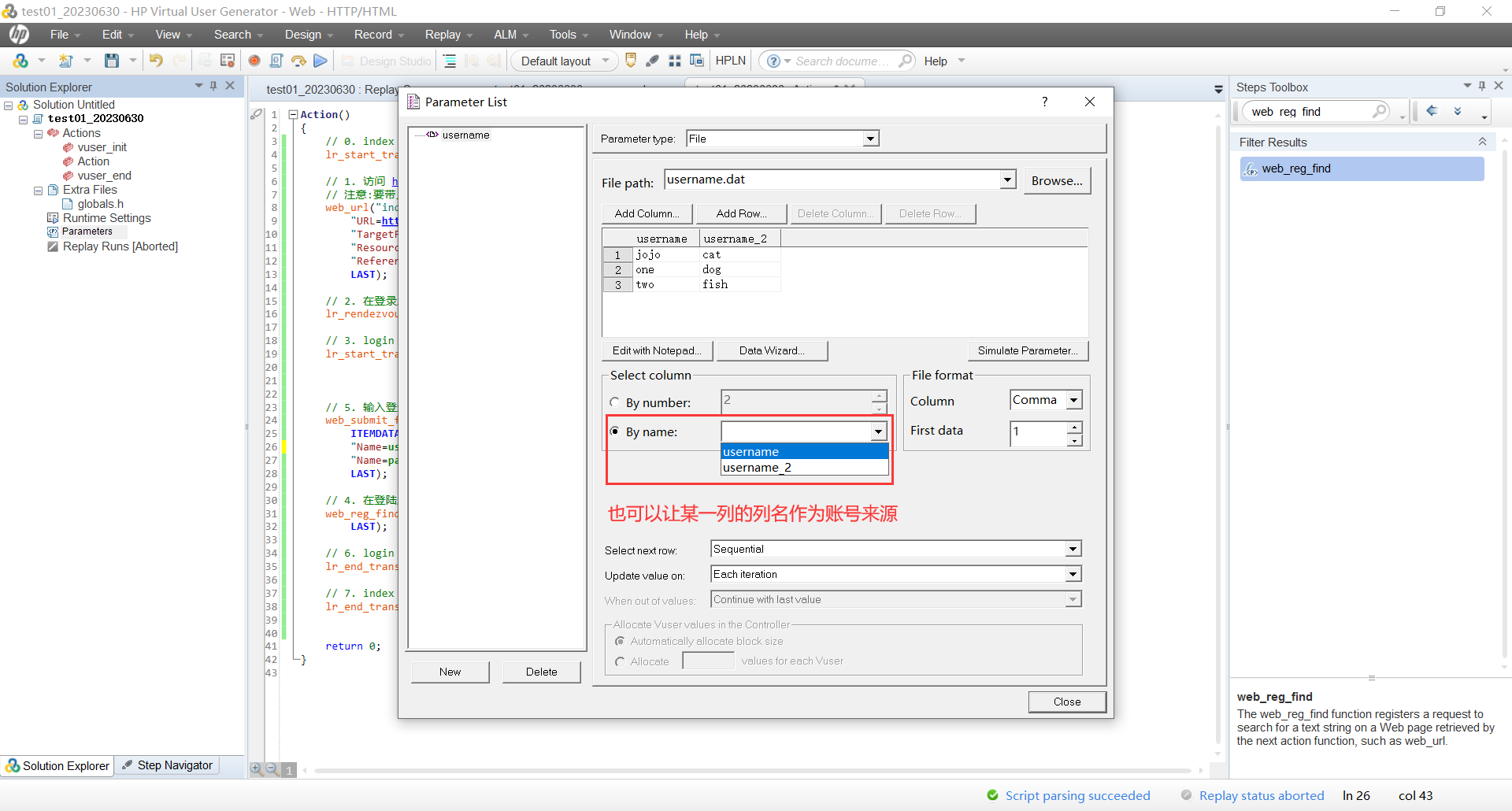This screenshot has height=811, width=1512.
Task: Select vuser_init in Solution Explorer
Action: point(102,147)
